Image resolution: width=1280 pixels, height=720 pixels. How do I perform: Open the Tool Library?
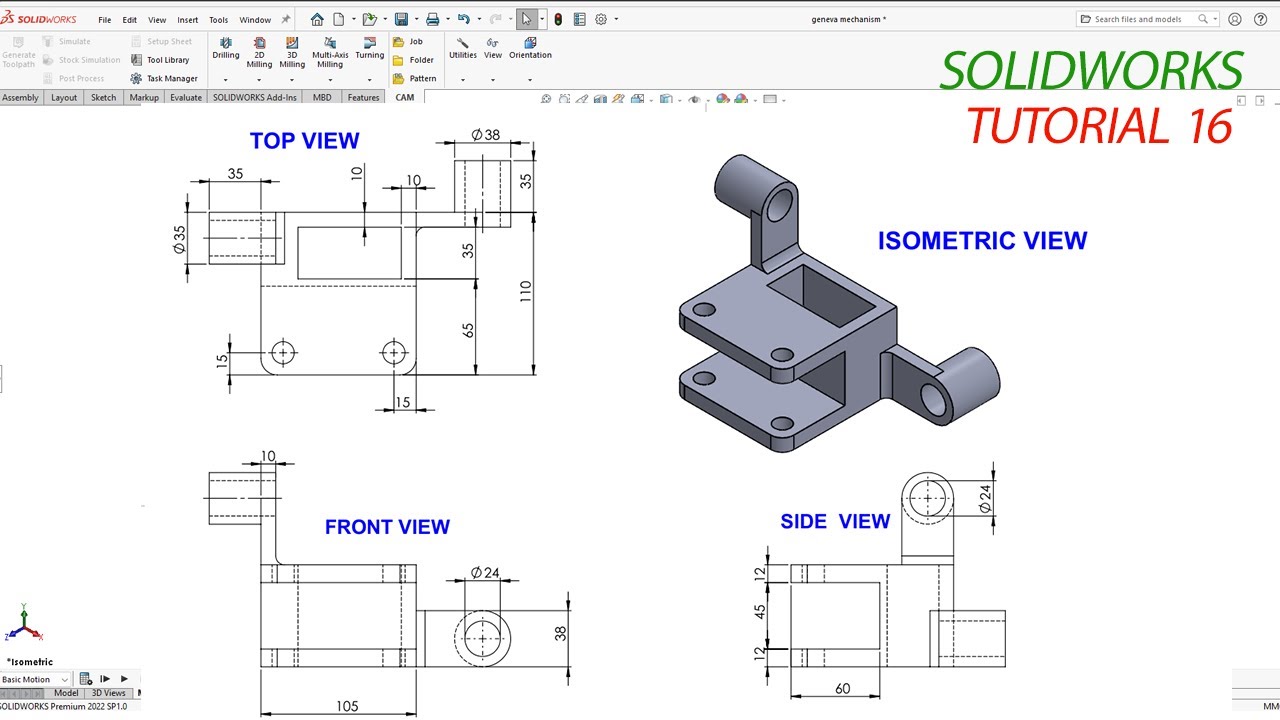[x=160, y=60]
